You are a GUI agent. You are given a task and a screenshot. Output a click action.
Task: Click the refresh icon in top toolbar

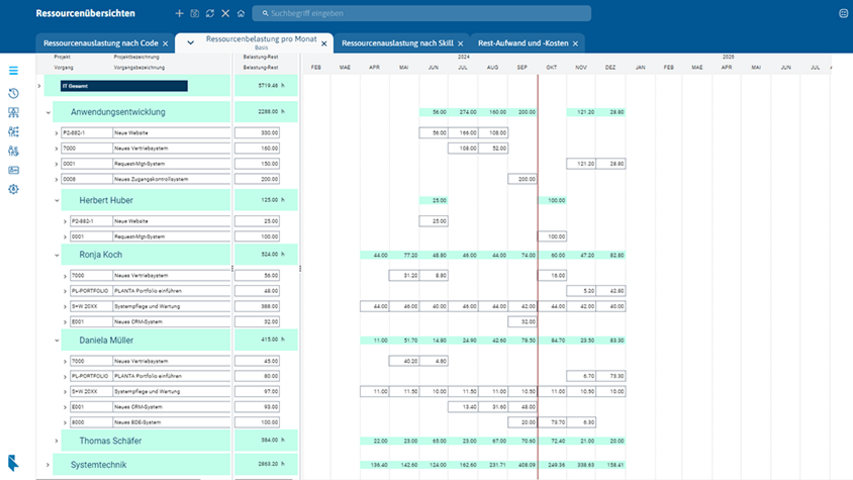(209, 14)
